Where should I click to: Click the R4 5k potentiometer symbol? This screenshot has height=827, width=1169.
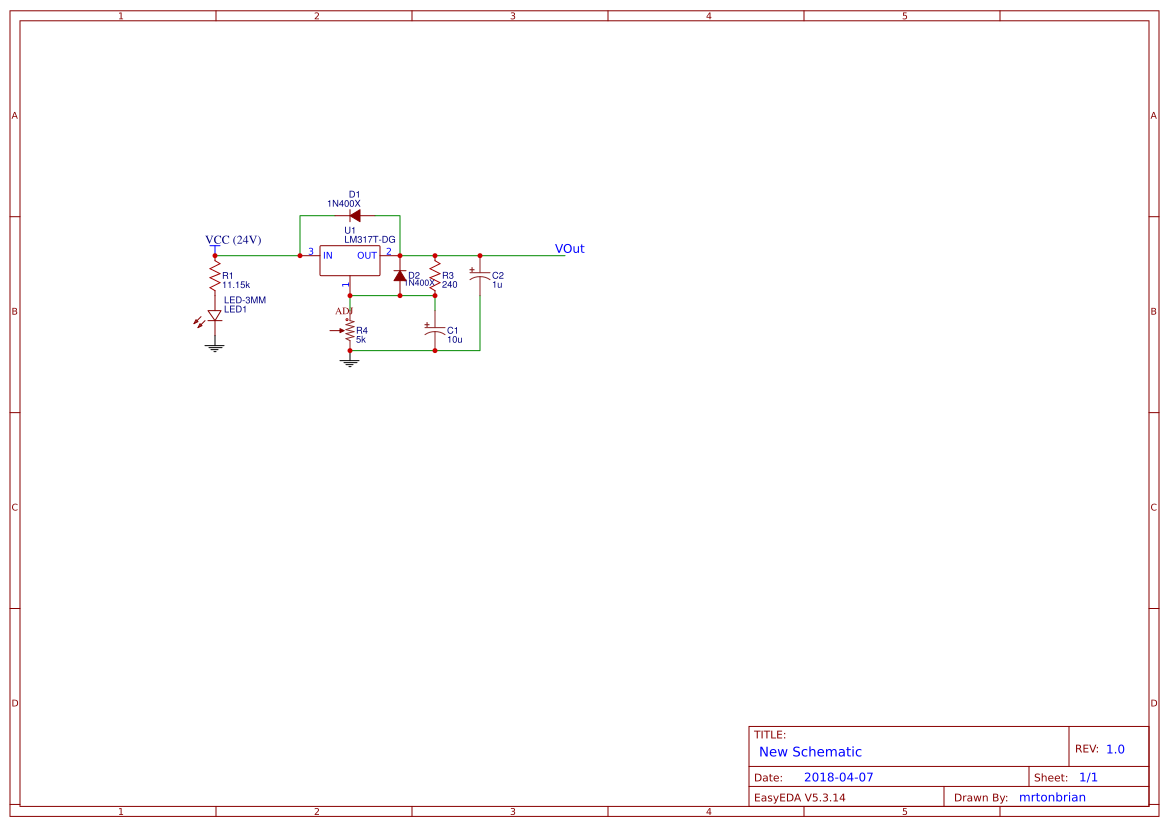pos(350,331)
